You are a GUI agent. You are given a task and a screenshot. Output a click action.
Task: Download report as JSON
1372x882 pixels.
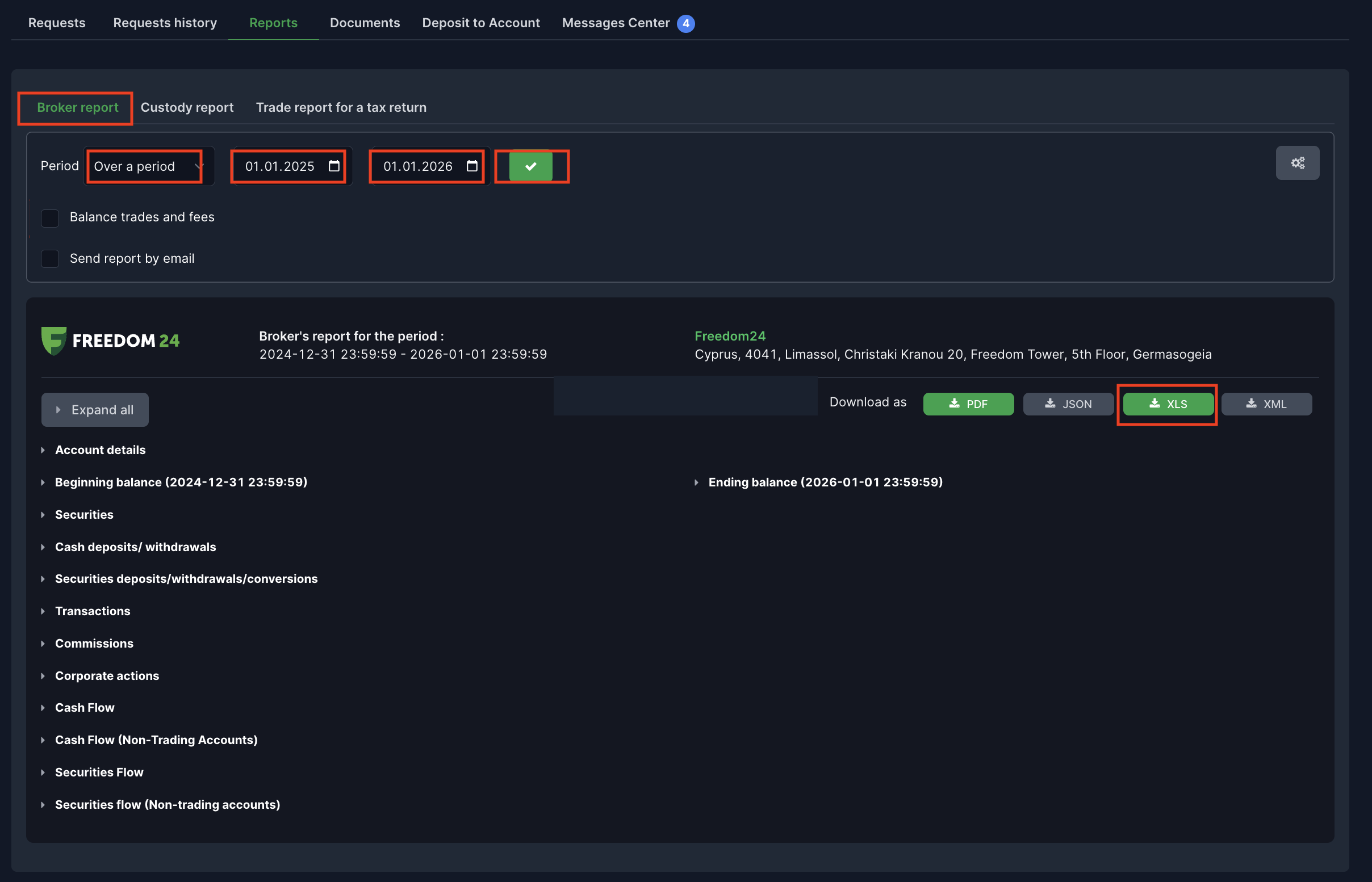point(1068,404)
